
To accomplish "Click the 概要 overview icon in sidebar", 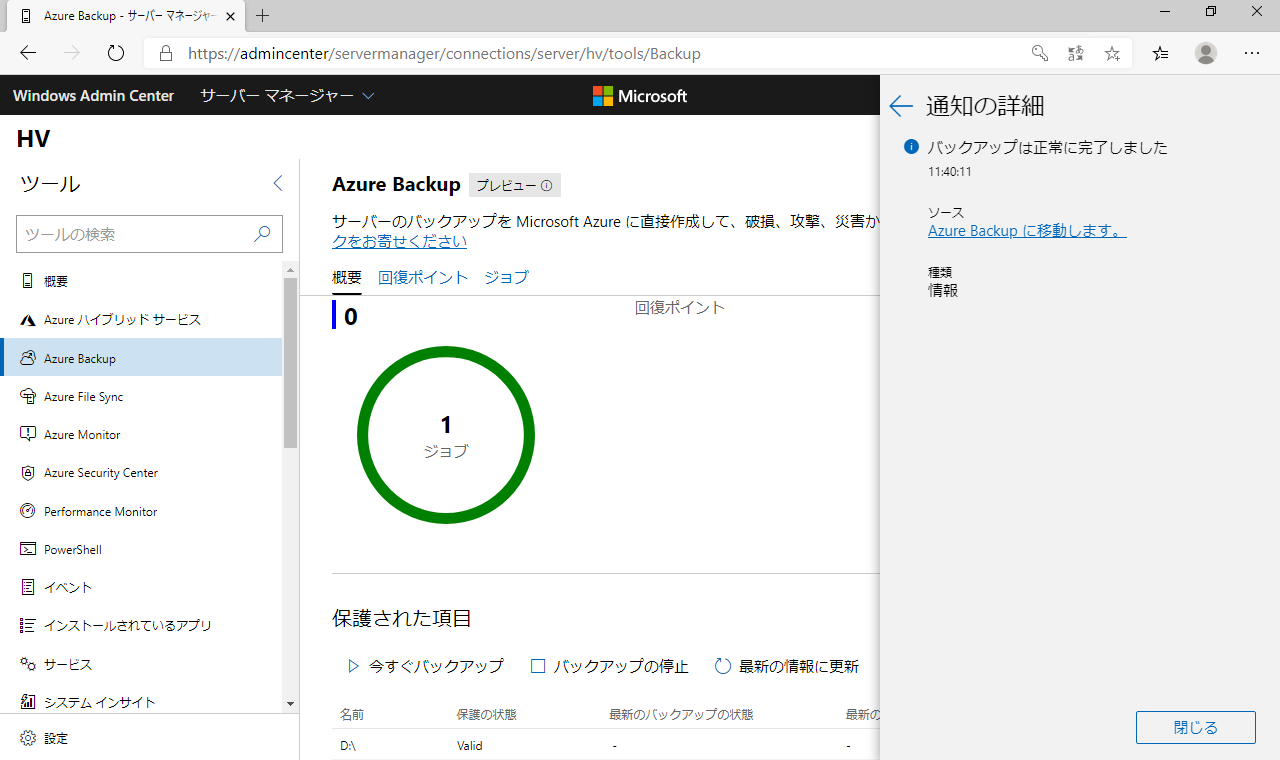I will pos(27,282).
